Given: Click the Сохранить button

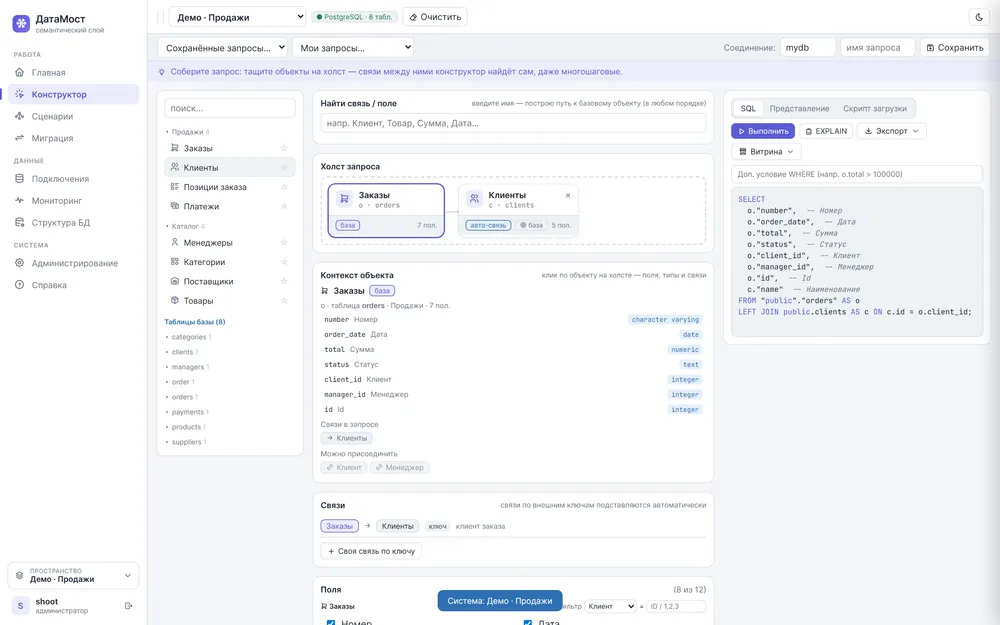Looking at the screenshot, I should pyautogui.click(x=954, y=48).
